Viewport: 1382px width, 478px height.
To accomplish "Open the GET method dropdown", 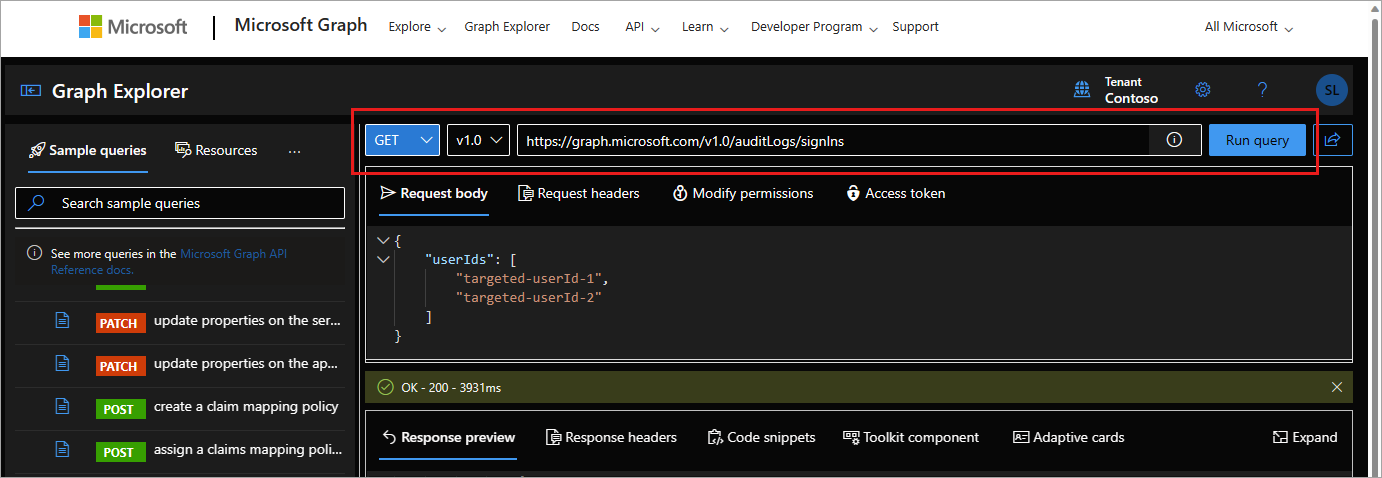I will pos(402,140).
